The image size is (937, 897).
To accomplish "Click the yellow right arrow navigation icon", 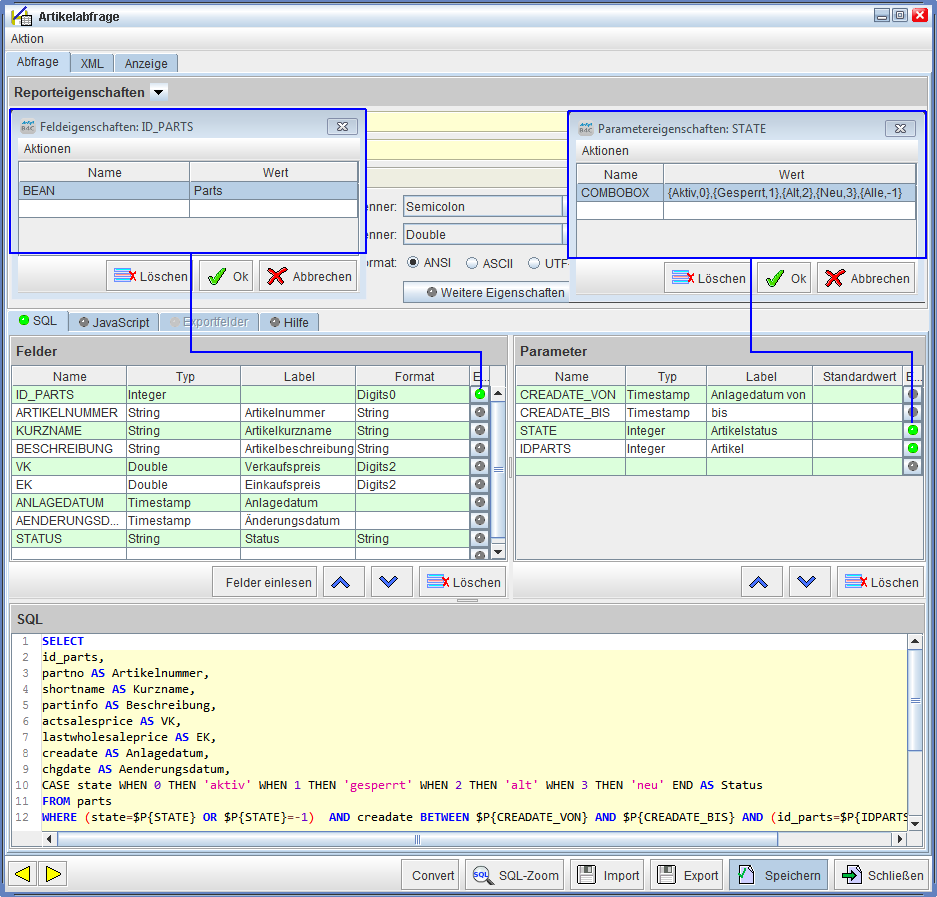I will click(x=53, y=874).
